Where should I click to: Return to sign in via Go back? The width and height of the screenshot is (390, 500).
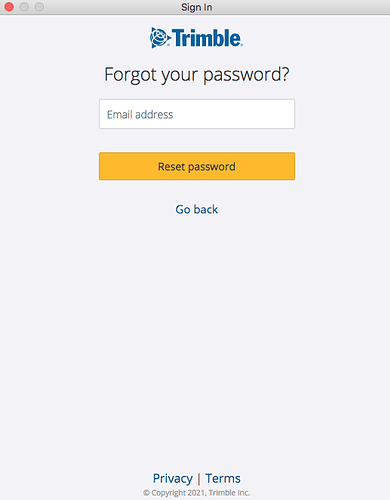tap(197, 209)
